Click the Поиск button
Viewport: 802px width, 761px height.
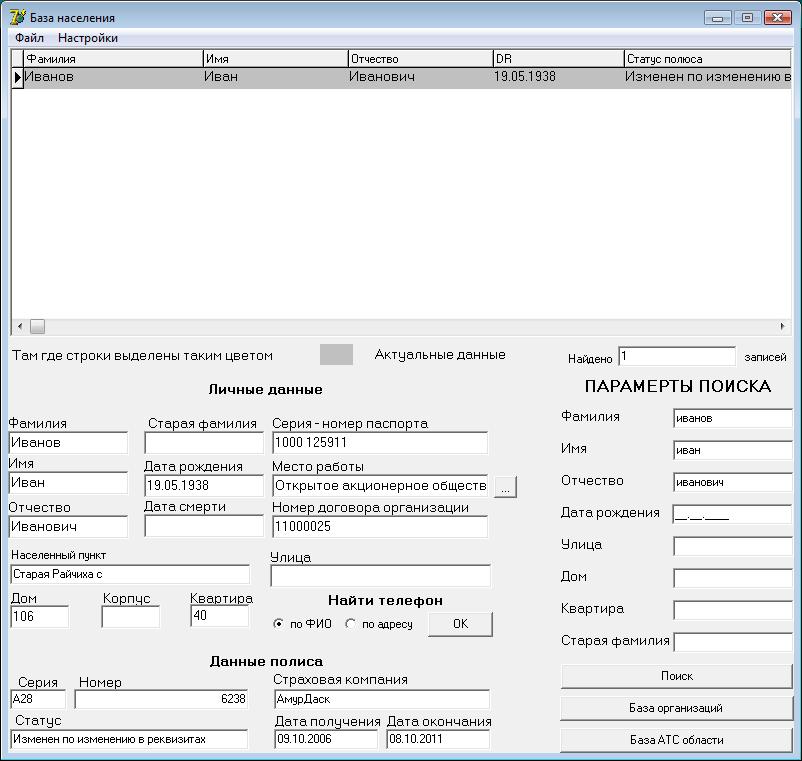pyautogui.click(x=676, y=676)
